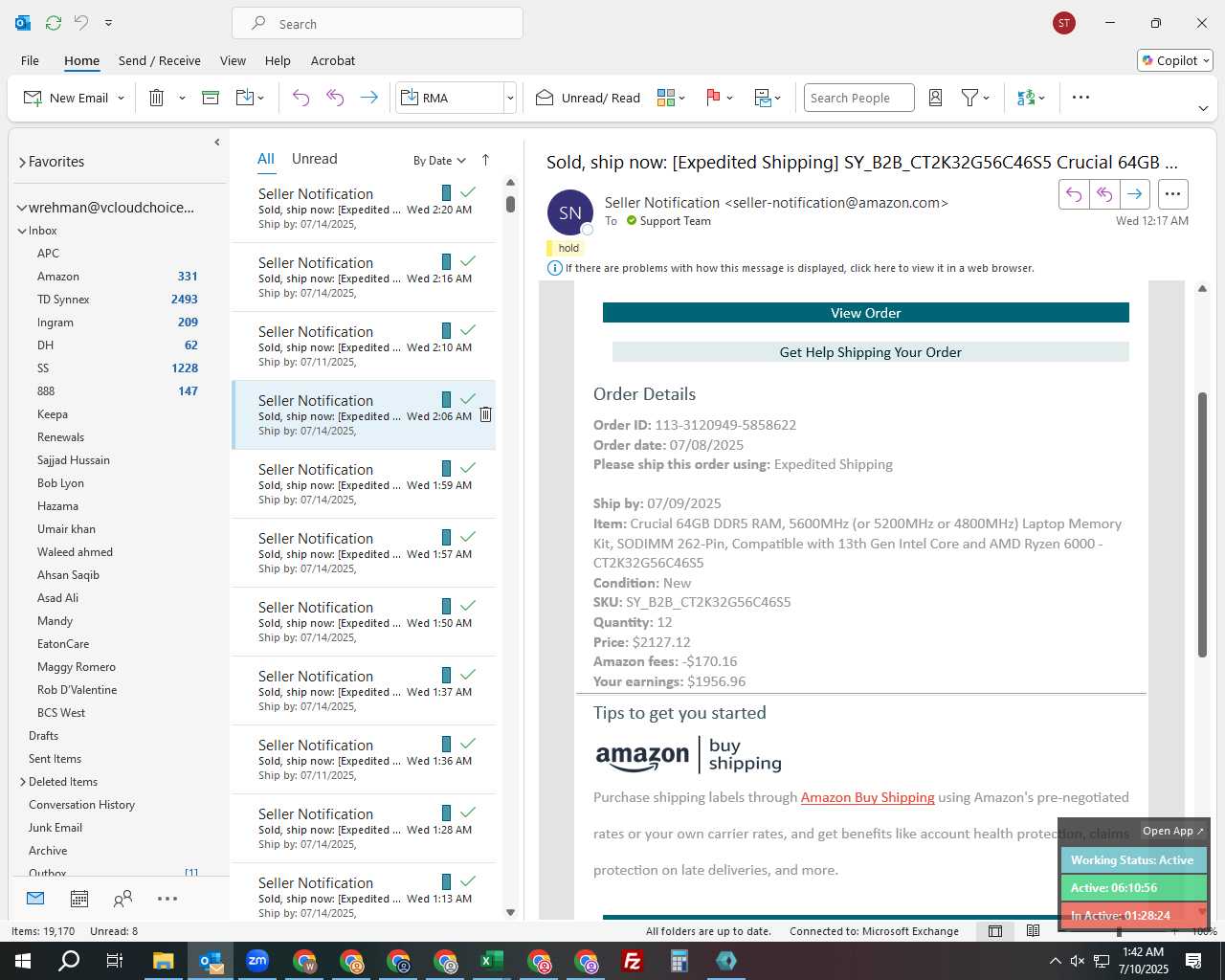
Task: Expand the Deleted Items folder
Action: point(22,782)
